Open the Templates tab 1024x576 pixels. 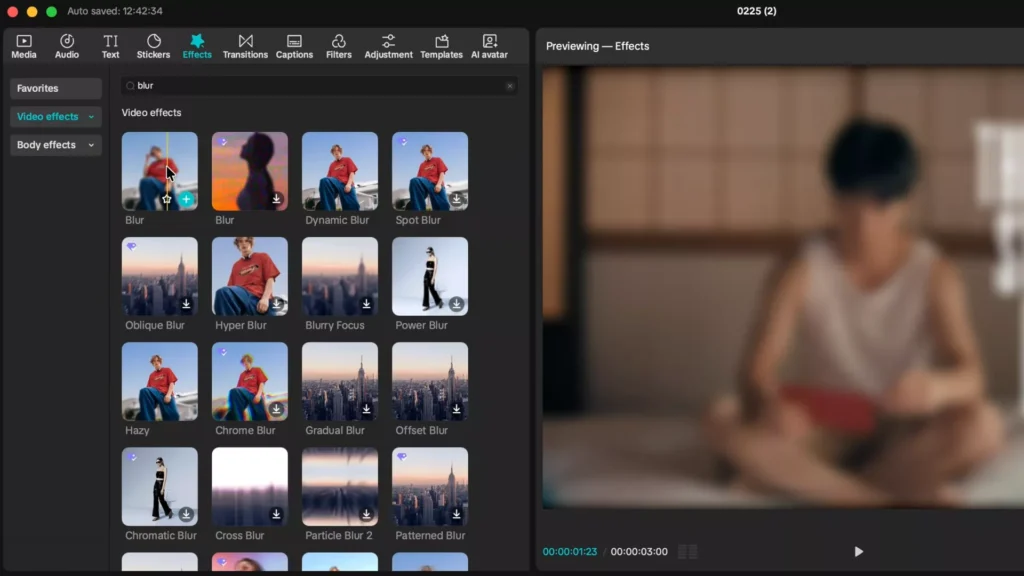click(441, 45)
